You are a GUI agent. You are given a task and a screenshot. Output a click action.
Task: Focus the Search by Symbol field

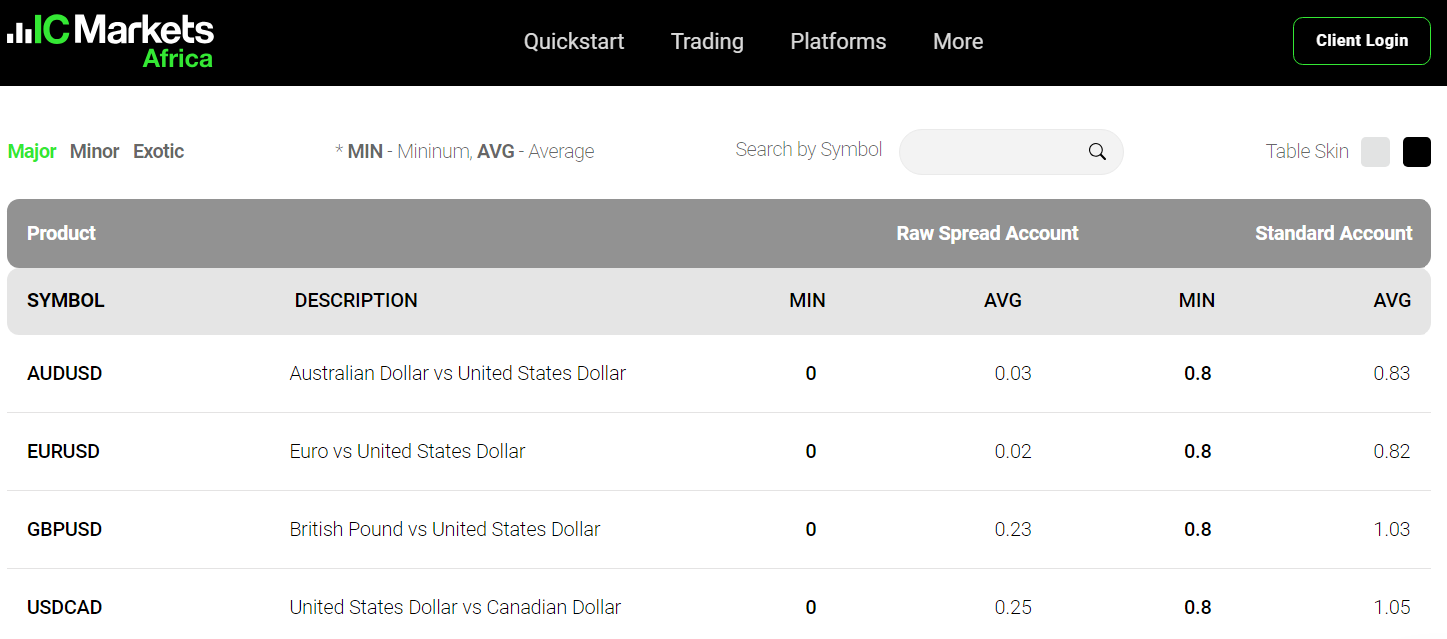point(990,152)
